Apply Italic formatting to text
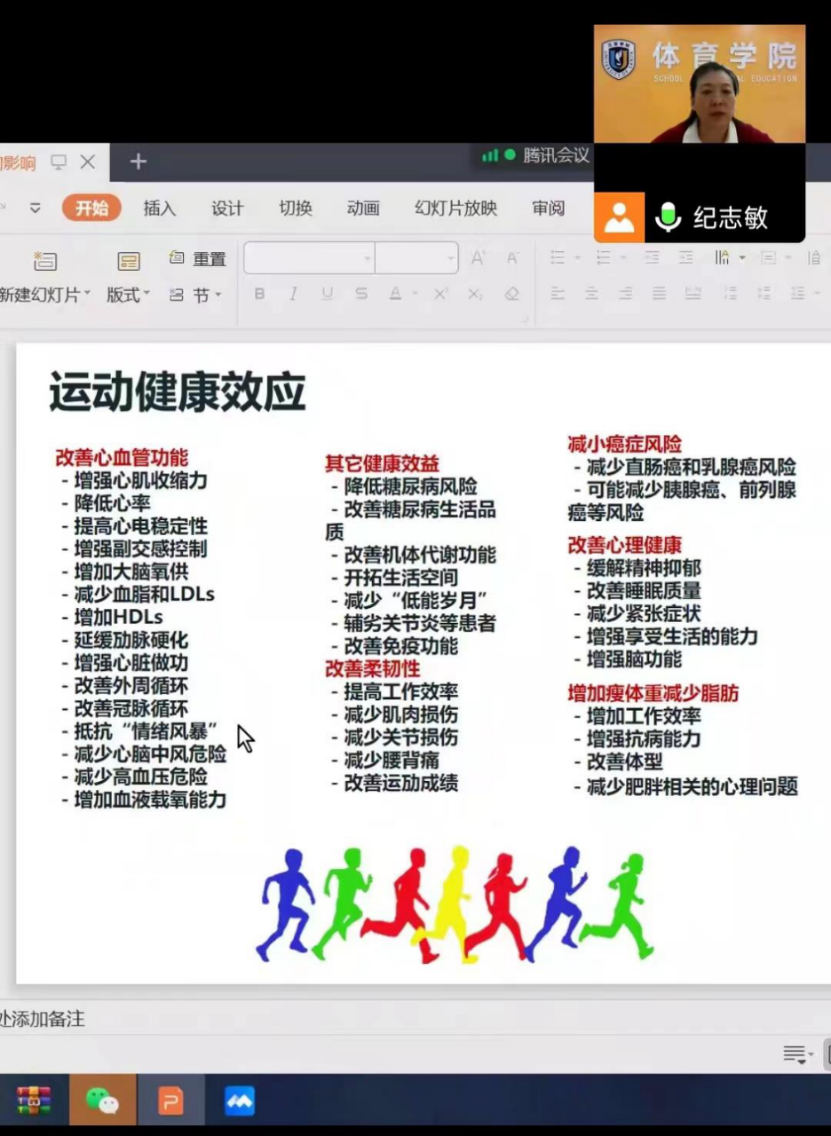 (294, 292)
